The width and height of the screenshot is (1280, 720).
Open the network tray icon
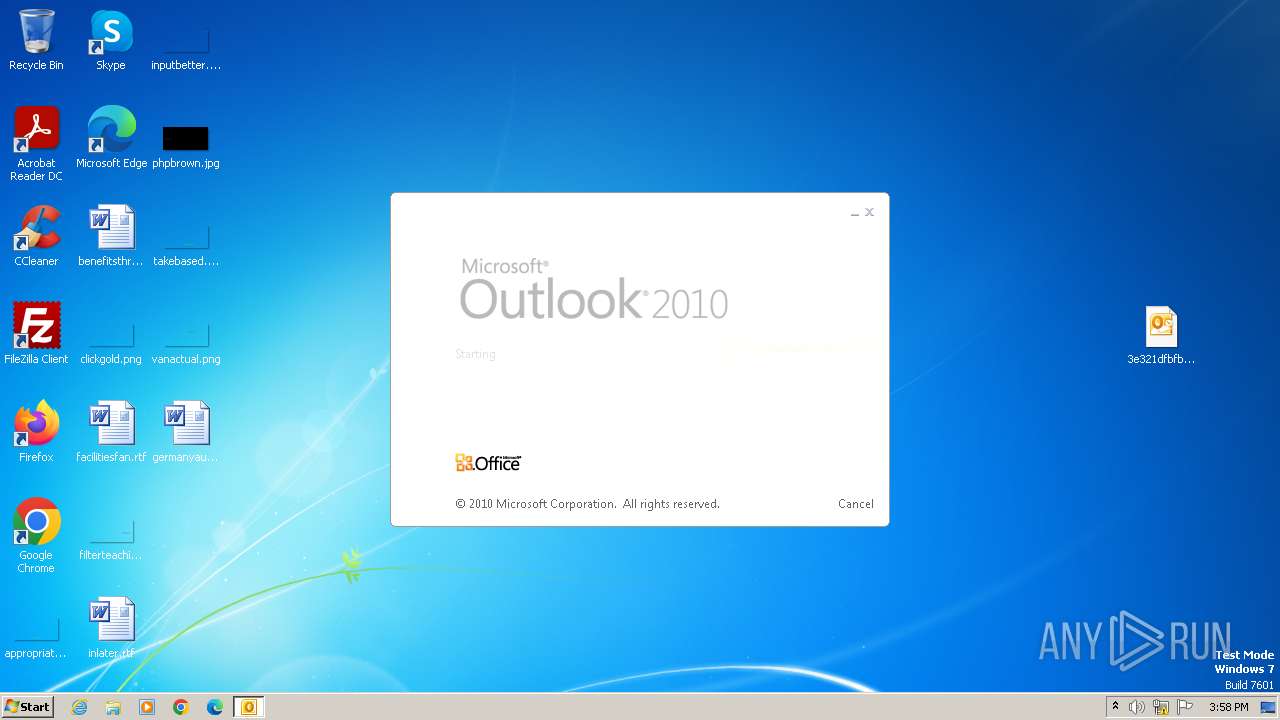[1161, 707]
